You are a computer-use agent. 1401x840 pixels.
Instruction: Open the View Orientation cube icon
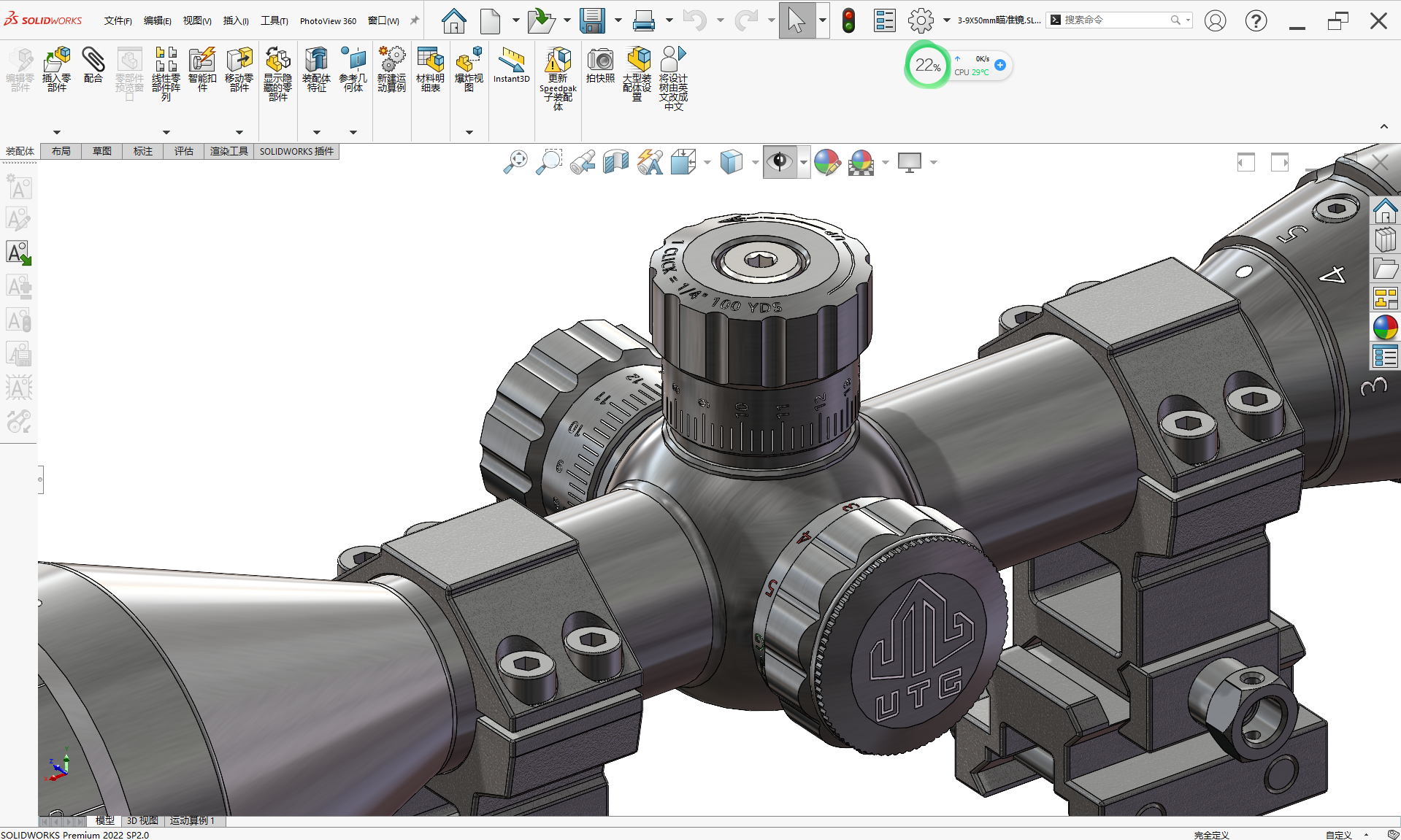tap(683, 162)
